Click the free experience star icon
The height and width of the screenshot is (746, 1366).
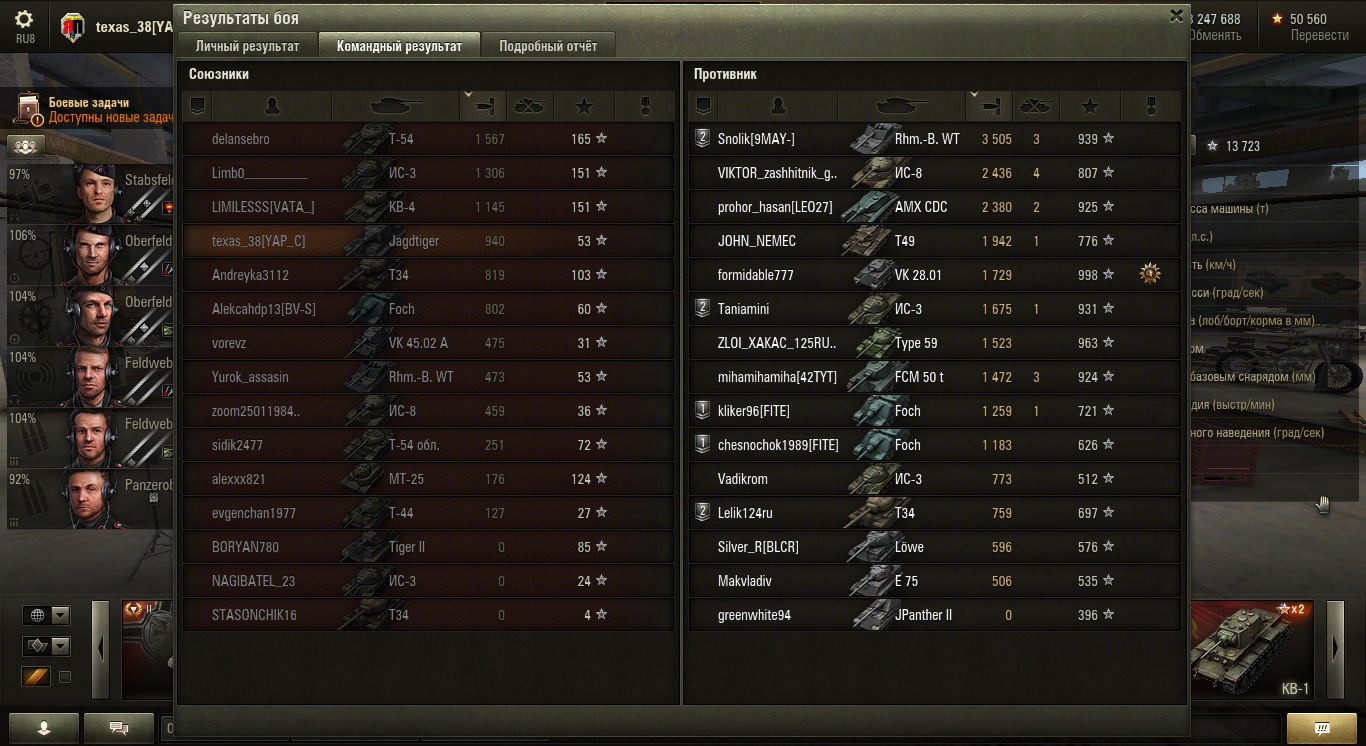click(1213, 146)
